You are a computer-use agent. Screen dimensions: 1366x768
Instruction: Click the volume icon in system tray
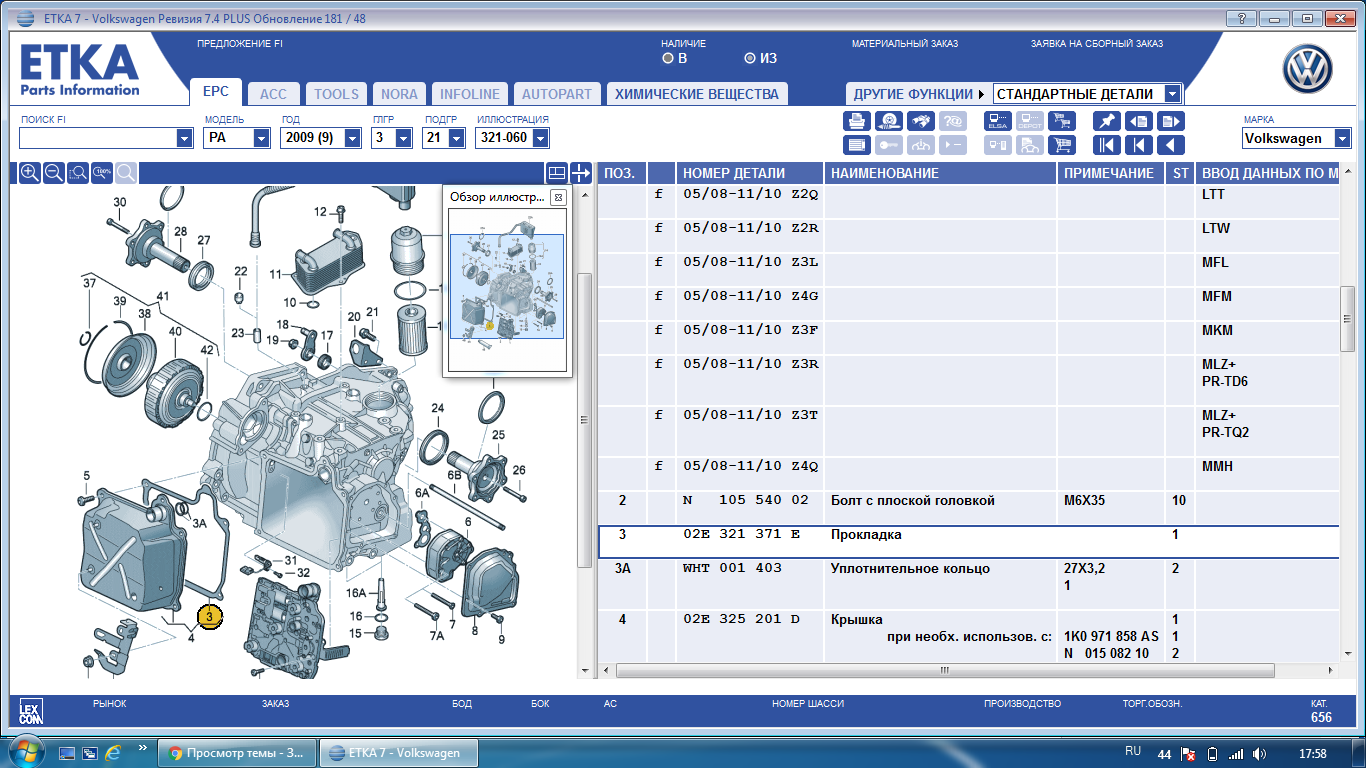pyautogui.click(x=1260, y=753)
